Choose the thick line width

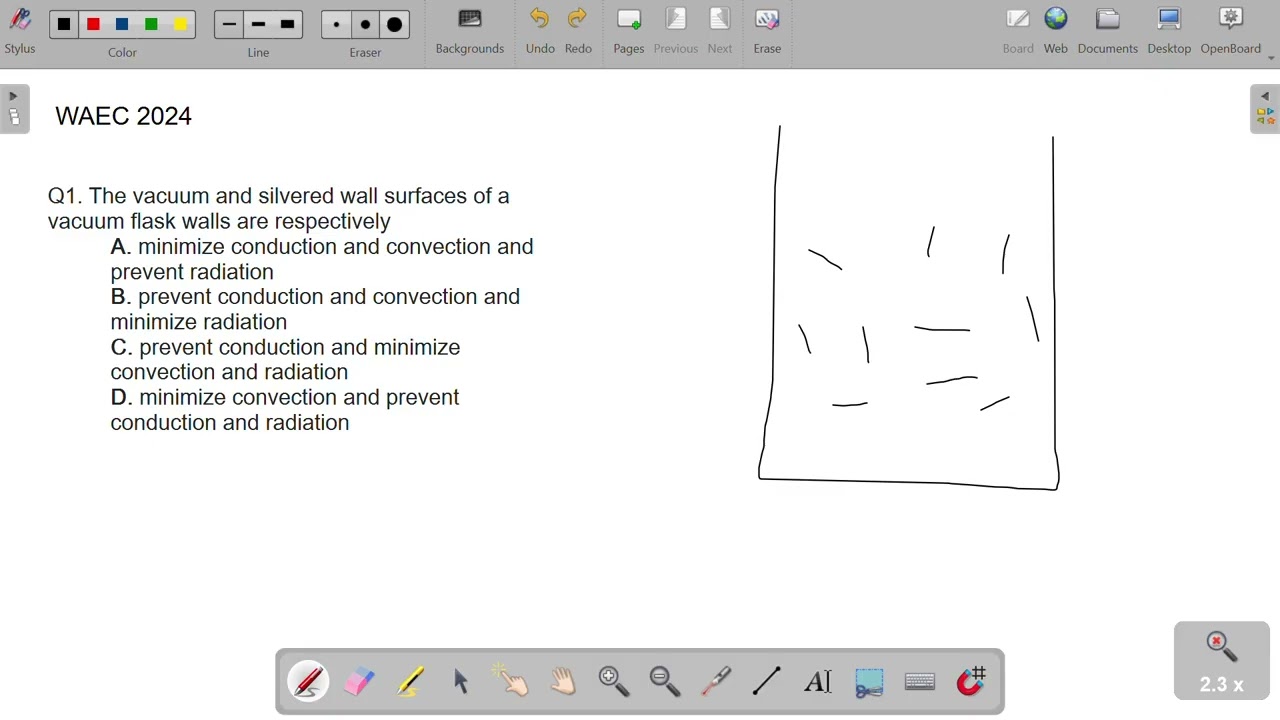[288, 25]
